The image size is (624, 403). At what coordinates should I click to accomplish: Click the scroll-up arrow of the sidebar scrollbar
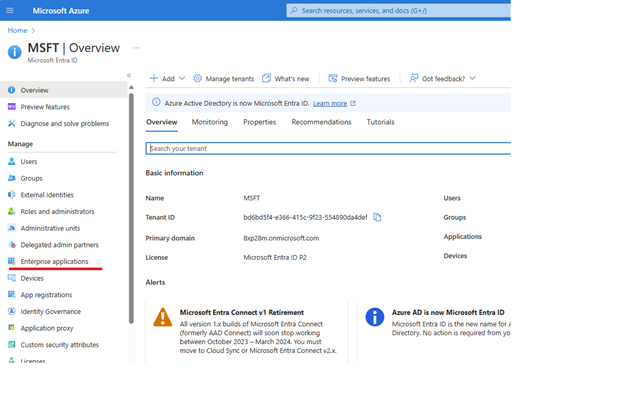(131, 87)
